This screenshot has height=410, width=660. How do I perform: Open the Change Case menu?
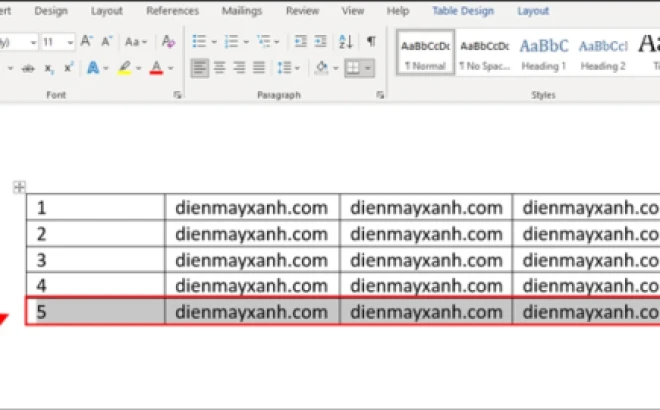[x=136, y=42]
